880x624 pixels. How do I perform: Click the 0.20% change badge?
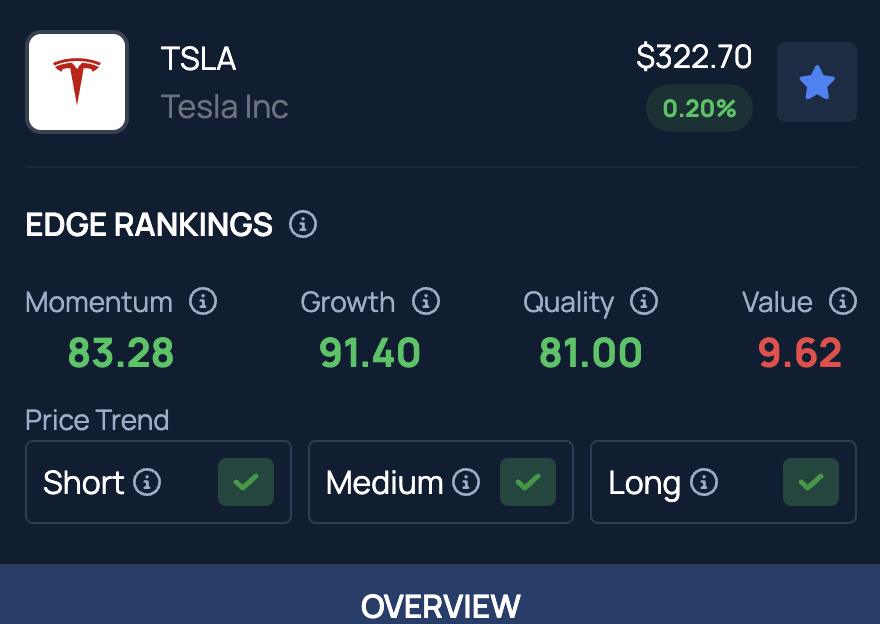tap(699, 108)
